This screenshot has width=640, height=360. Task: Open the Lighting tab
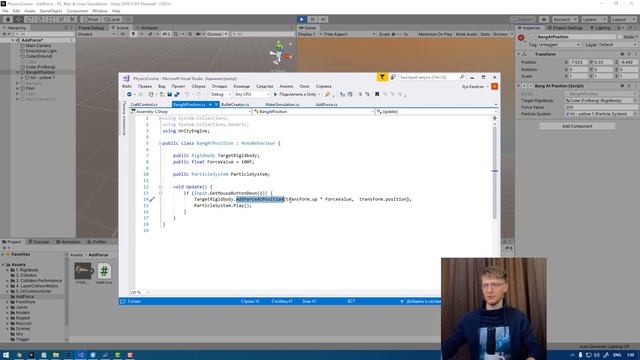[x=600, y=28]
